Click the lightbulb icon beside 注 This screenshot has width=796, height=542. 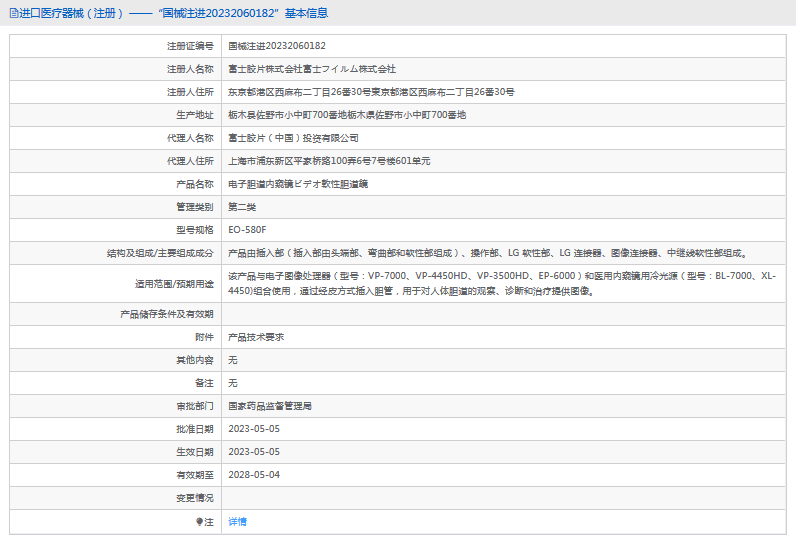tap(198, 522)
